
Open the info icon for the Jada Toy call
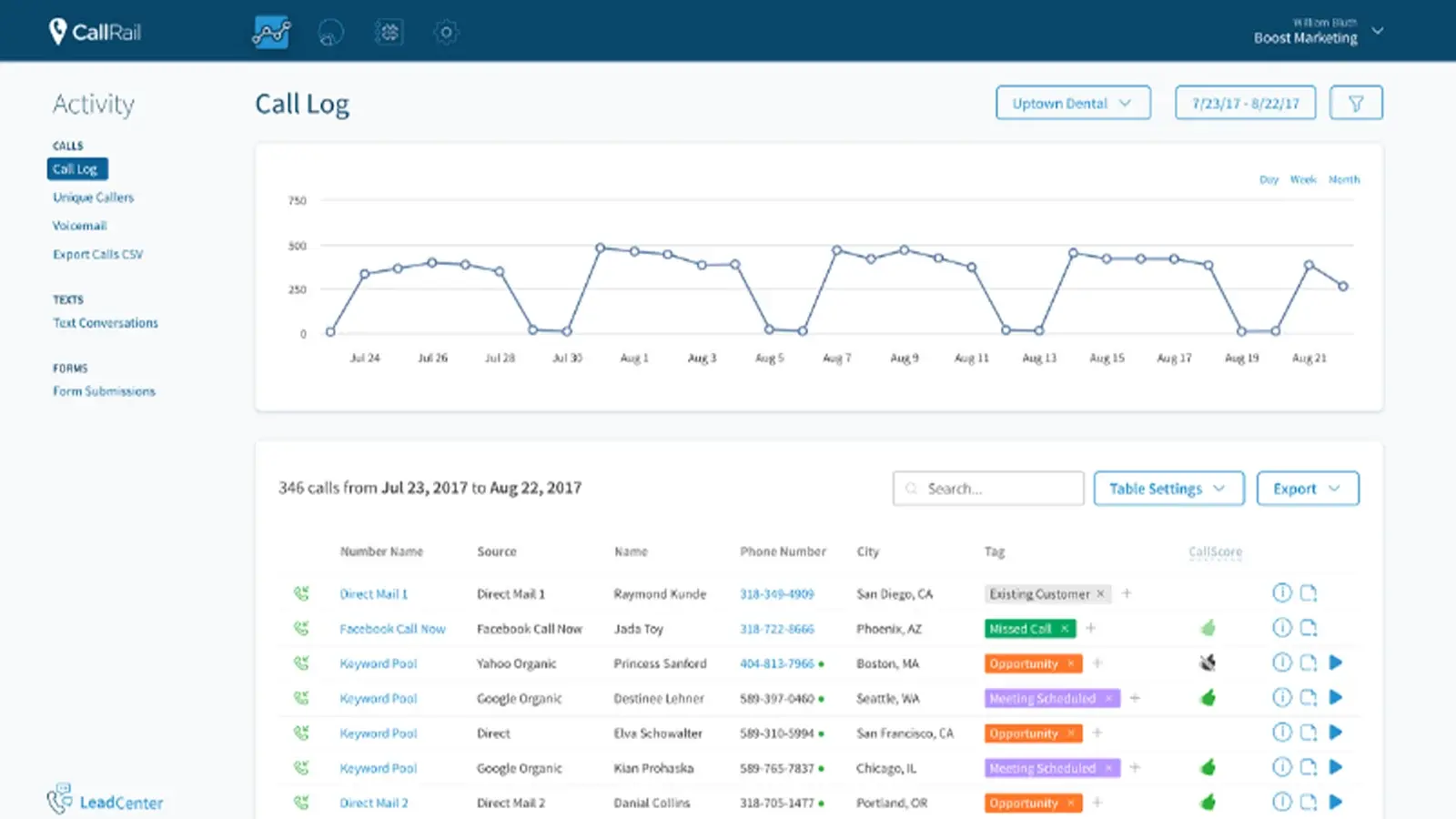point(1281,628)
